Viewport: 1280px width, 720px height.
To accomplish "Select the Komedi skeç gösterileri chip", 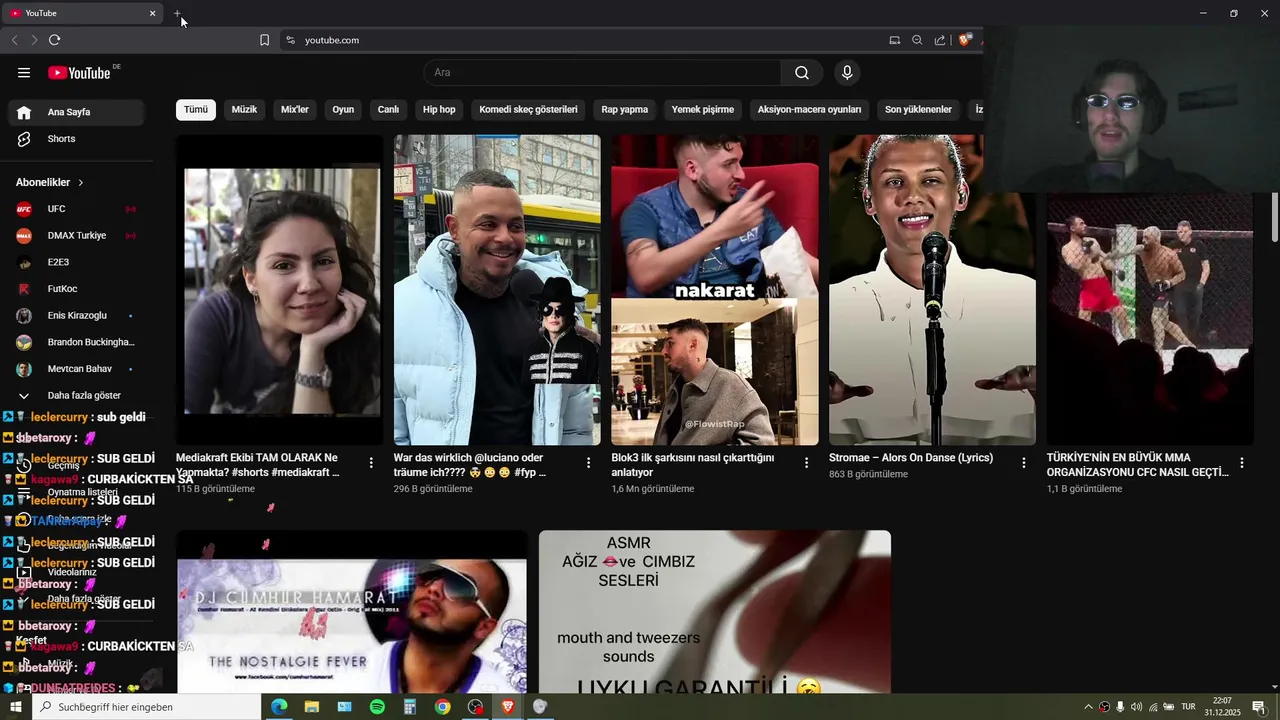I will [x=528, y=109].
